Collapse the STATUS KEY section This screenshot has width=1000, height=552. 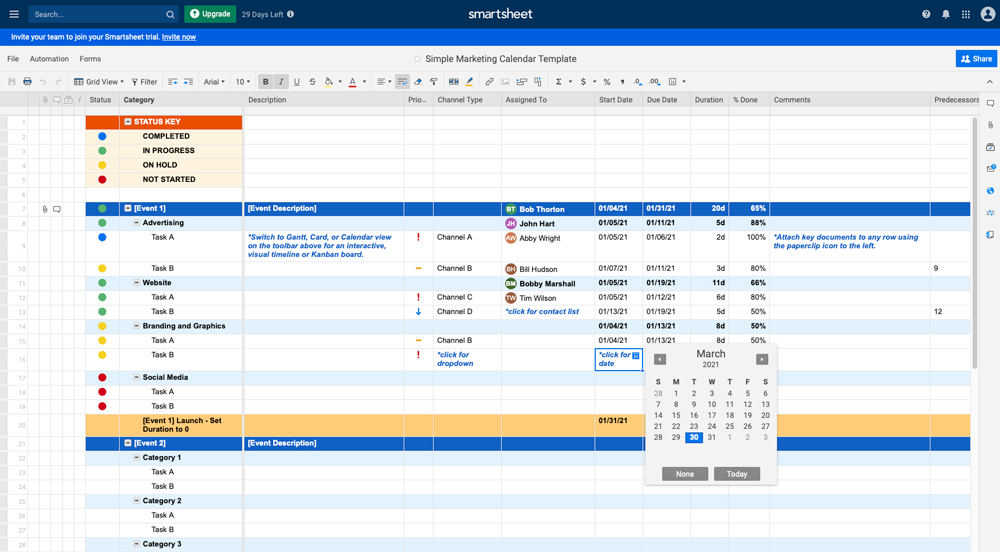coord(128,122)
